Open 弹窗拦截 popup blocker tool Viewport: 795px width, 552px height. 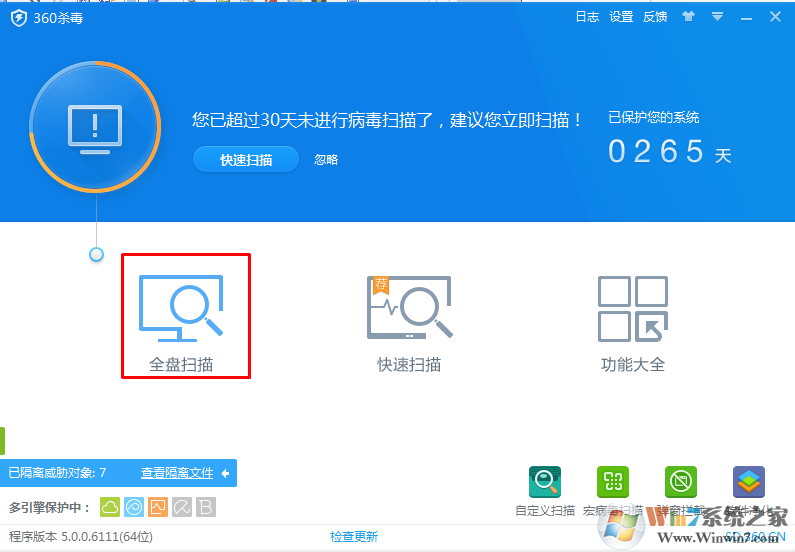[681, 483]
